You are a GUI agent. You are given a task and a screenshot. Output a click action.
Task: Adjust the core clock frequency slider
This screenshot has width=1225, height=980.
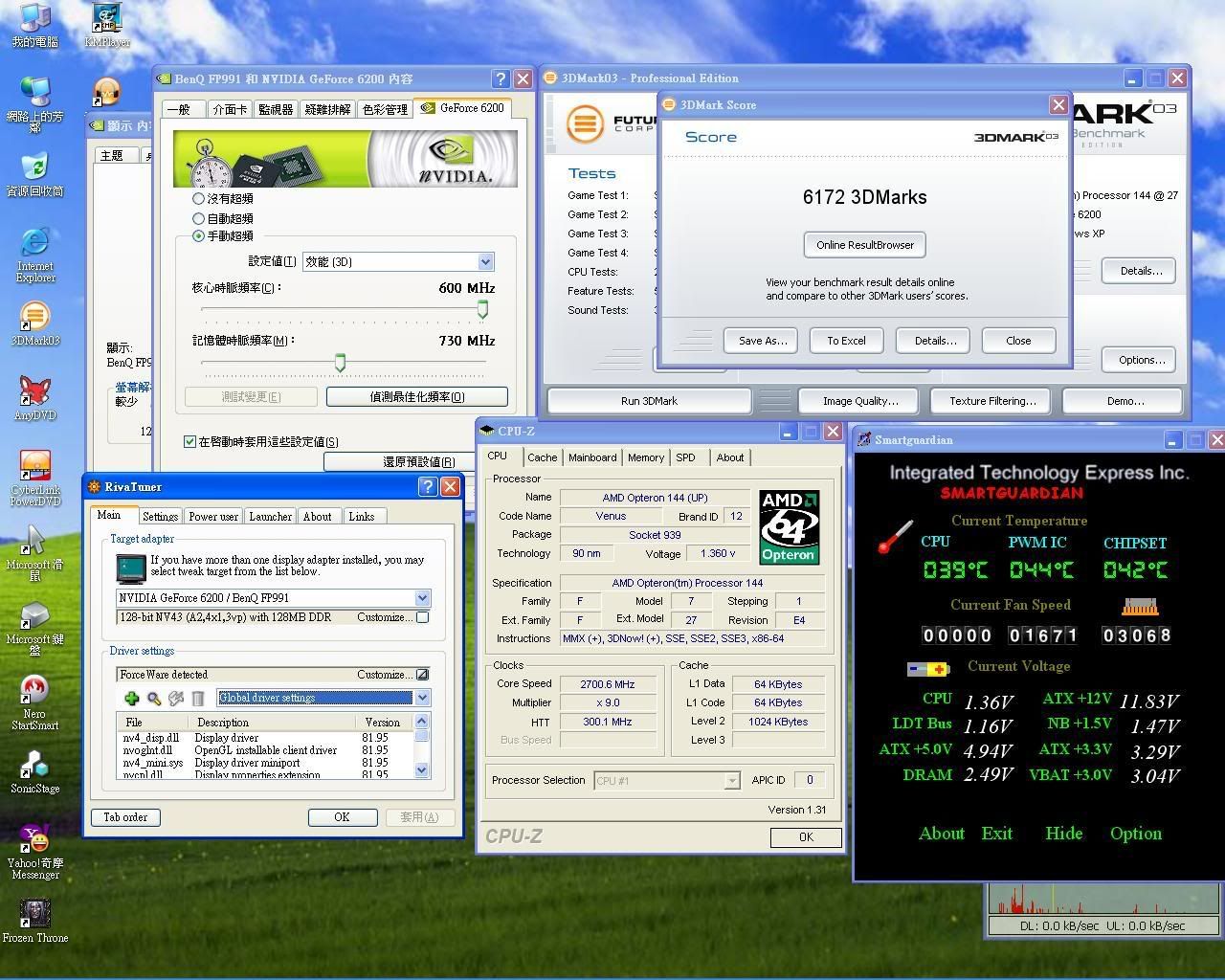click(482, 309)
